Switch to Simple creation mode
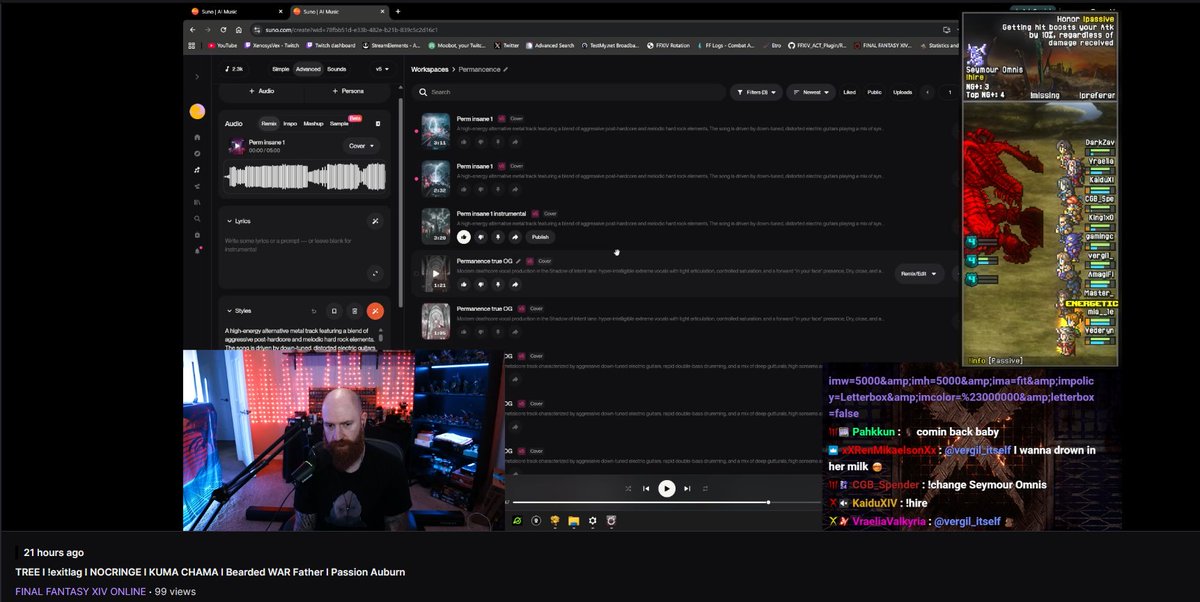The image size is (1200, 602). pyautogui.click(x=281, y=69)
